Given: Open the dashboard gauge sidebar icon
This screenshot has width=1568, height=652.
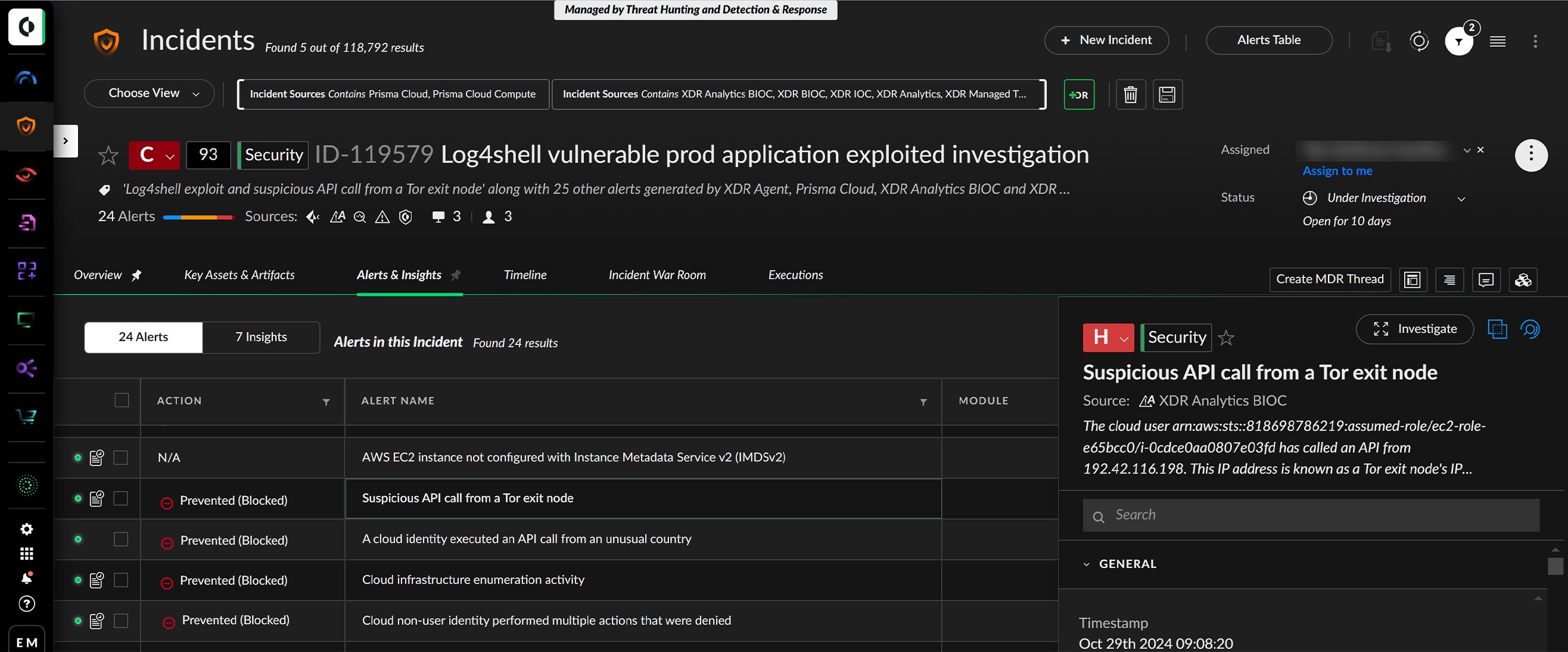Looking at the screenshot, I should point(26,78).
